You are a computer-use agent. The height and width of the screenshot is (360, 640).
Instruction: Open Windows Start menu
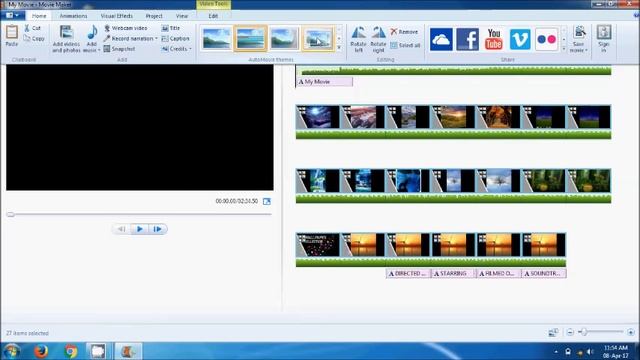(x=12, y=351)
